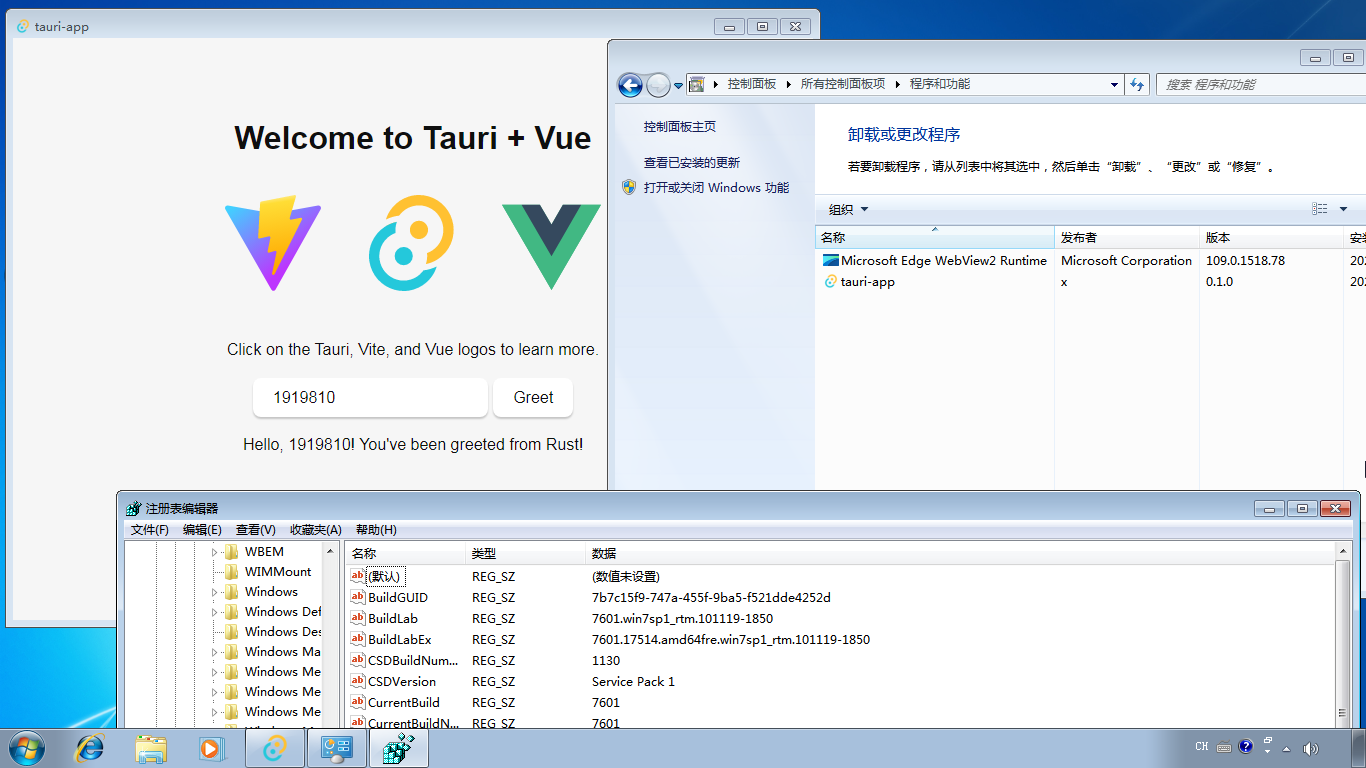The width and height of the screenshot is (1366, 768).
Task: Click the volume speaker icon in system tray
Action: click(x=1310, y=748)
